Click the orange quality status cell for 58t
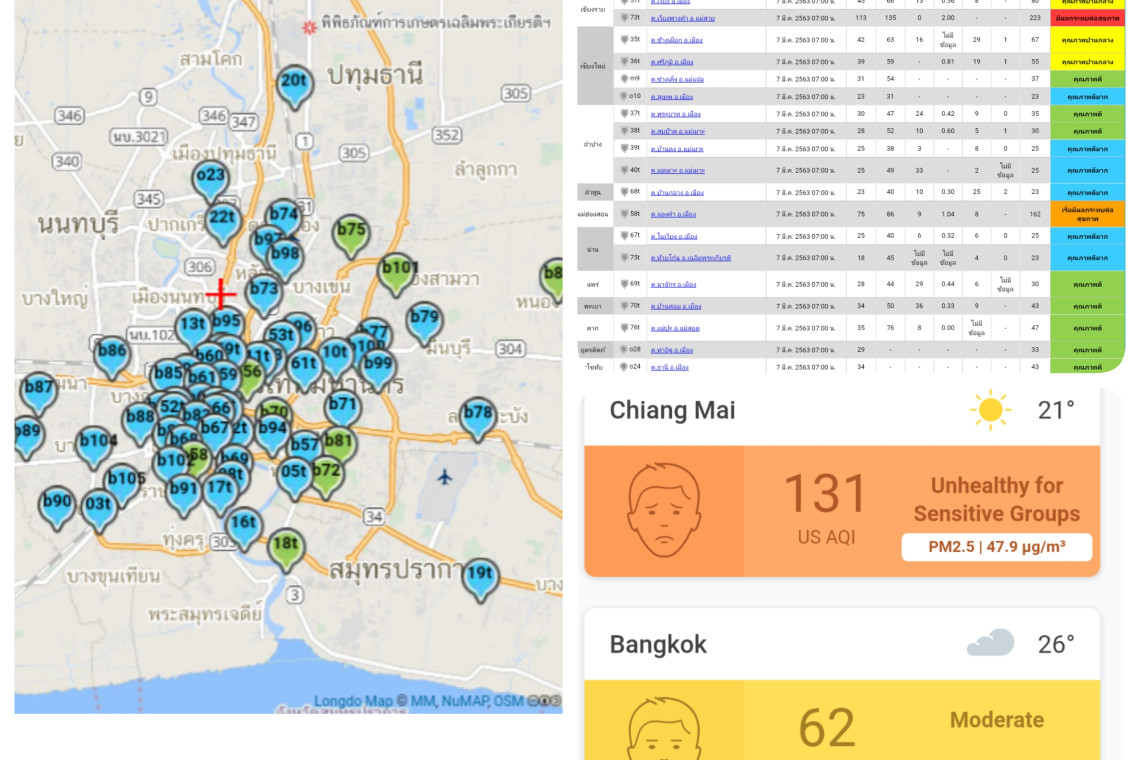The image size is (1140, 760). (x=1087, y=214)
